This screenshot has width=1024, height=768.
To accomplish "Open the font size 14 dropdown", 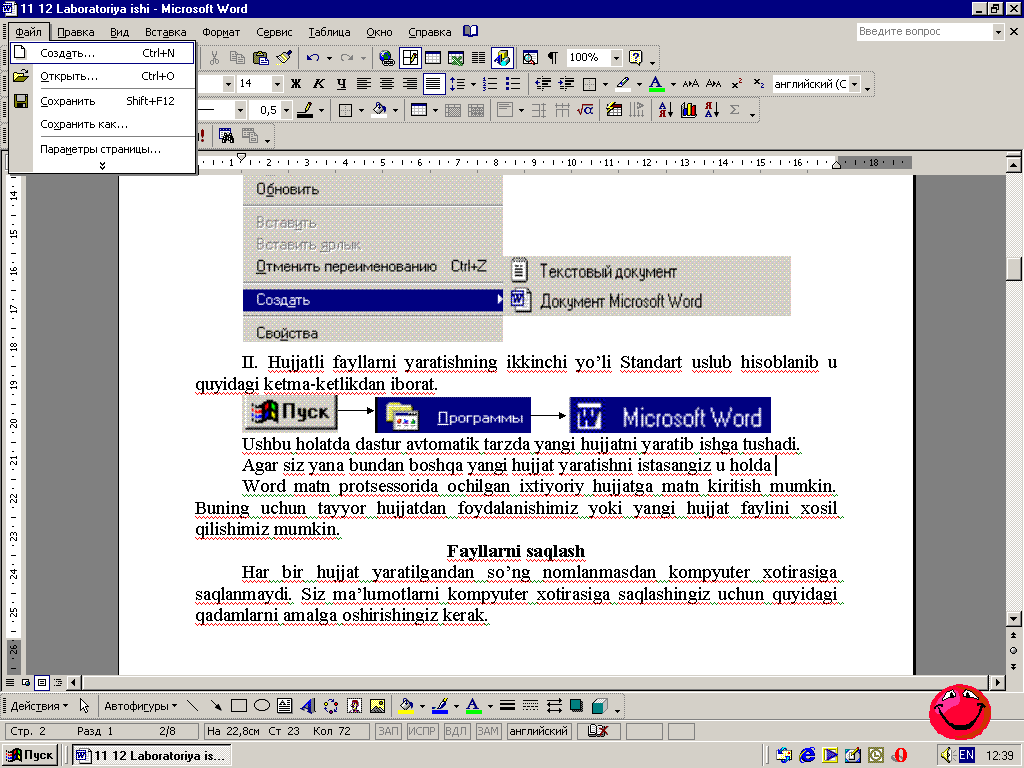I will (x=277, y=84).
